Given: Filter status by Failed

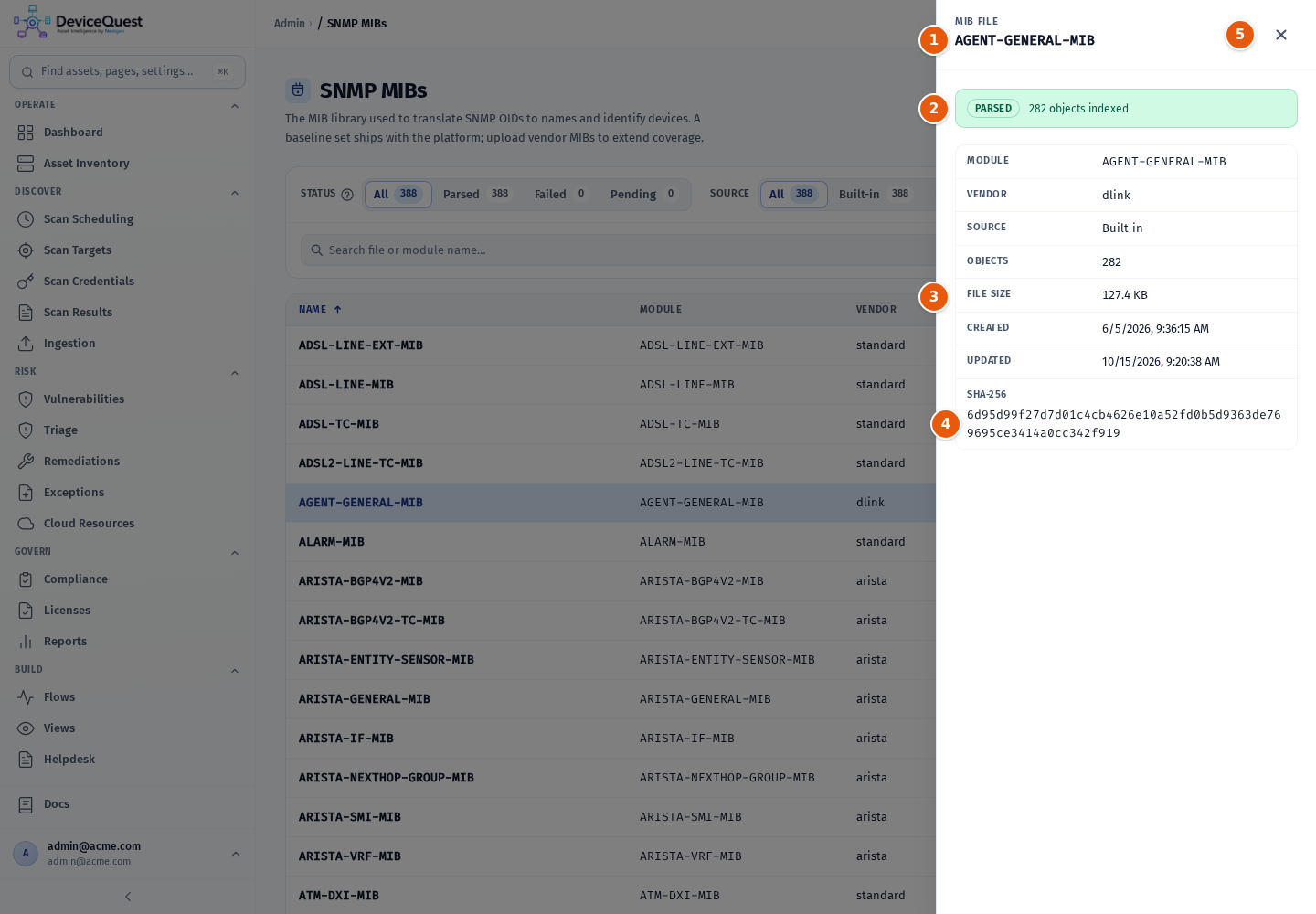Looking at the screenshot, I should (x=560, y=194).
